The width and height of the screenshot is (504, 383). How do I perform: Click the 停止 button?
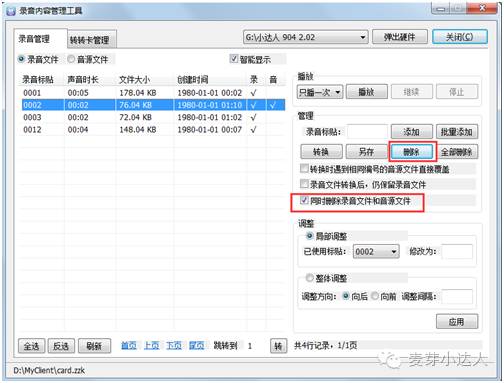click(x=457, y=92)
